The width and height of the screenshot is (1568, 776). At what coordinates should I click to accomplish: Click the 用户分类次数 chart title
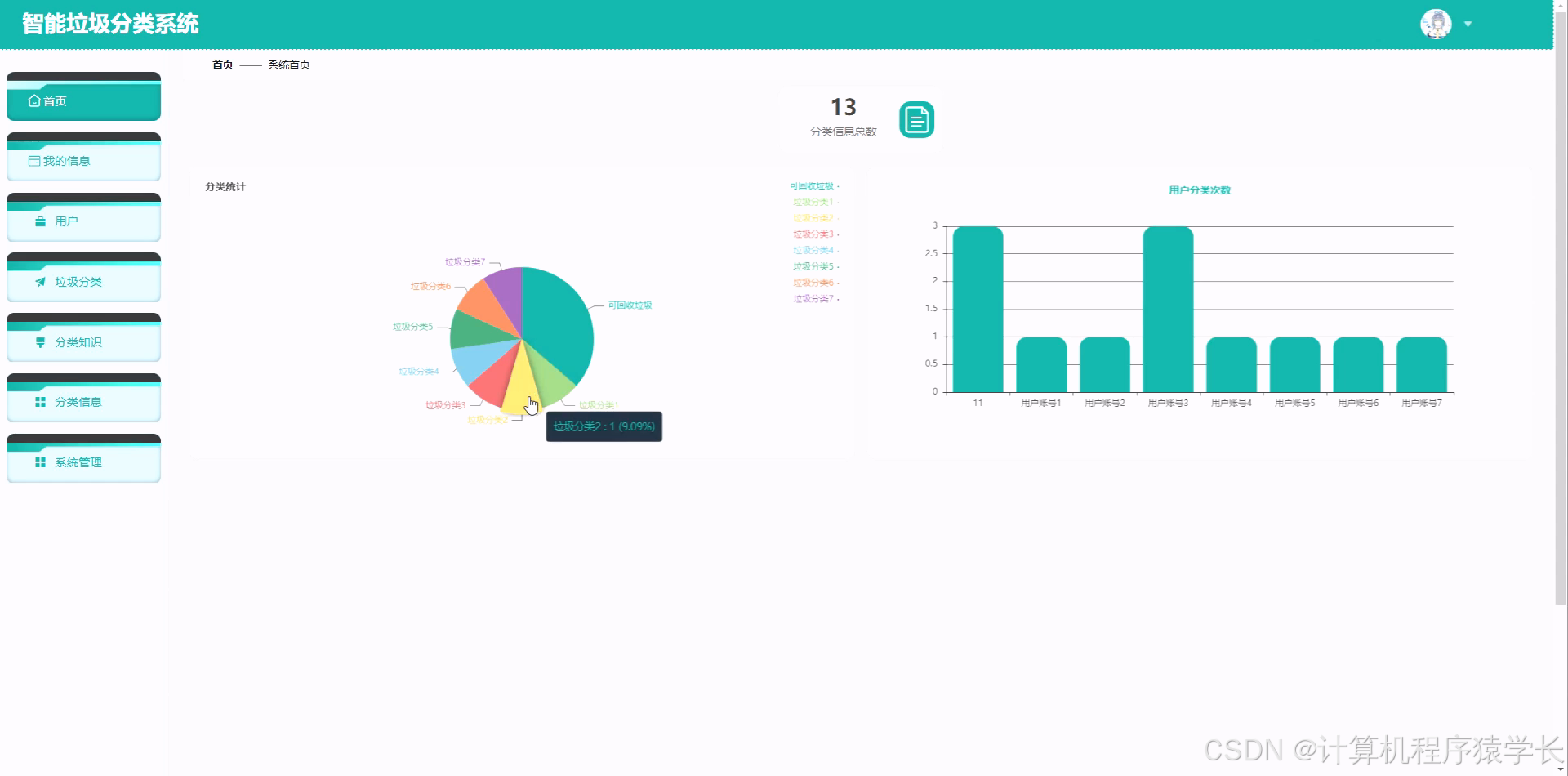click(x=1200, y=190)
